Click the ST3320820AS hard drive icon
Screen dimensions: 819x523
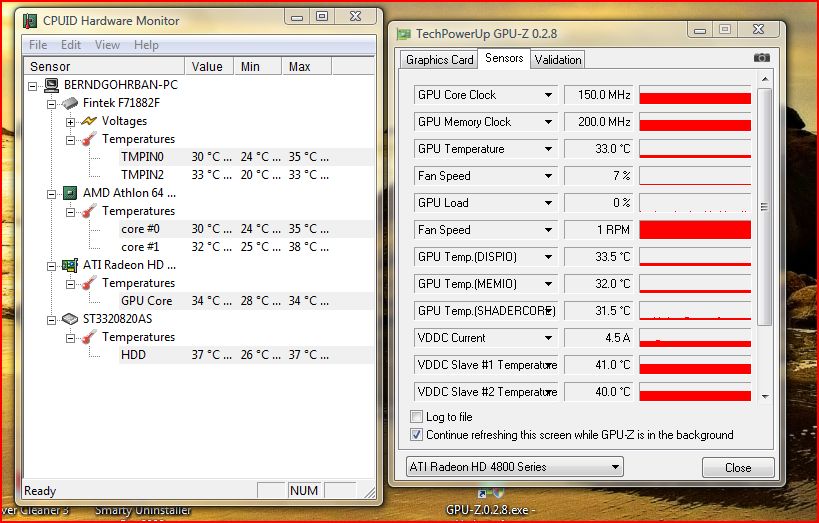click(x=70, y=319)
